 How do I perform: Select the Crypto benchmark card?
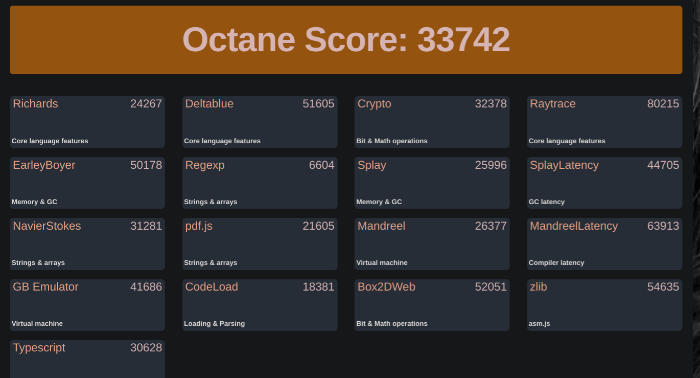pos(432,122)
